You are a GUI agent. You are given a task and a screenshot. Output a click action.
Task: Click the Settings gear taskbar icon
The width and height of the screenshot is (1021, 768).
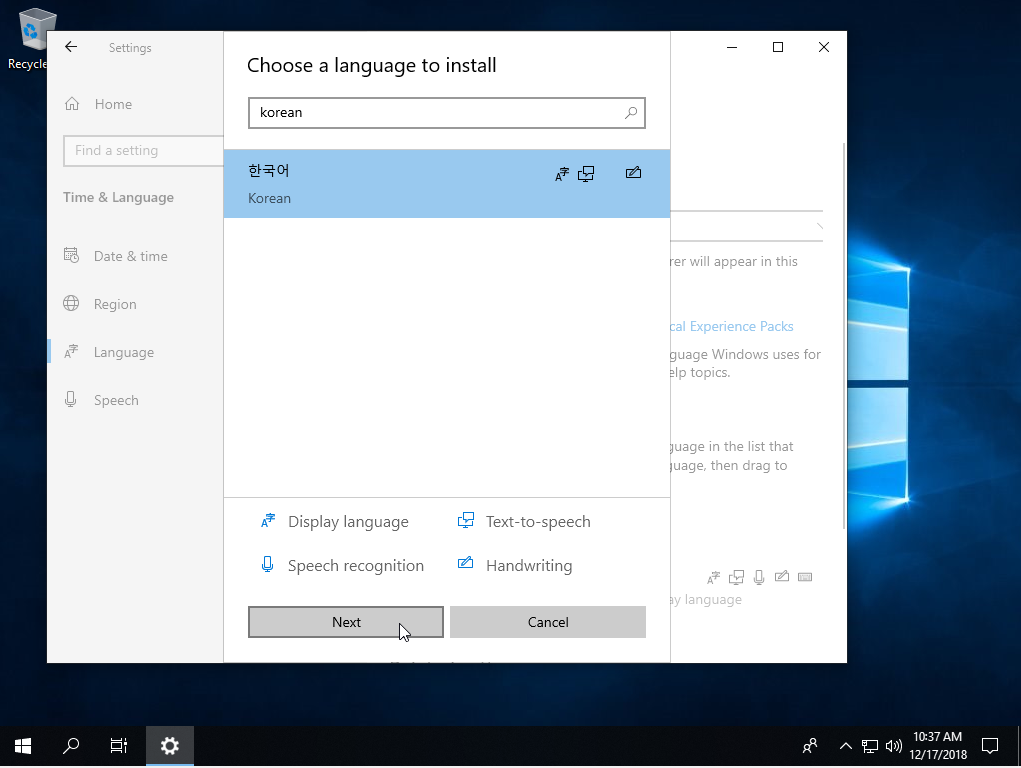tap(169, 746)
